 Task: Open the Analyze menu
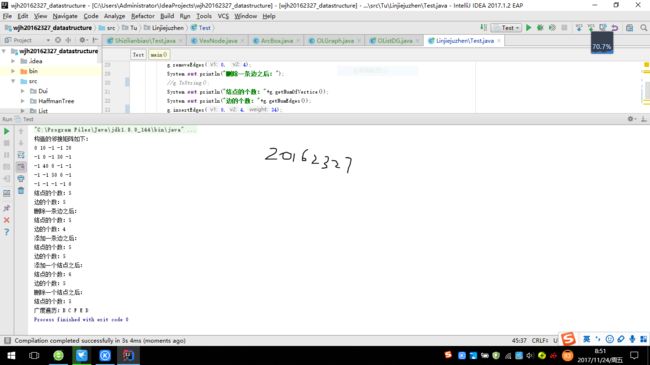(114, 16)
